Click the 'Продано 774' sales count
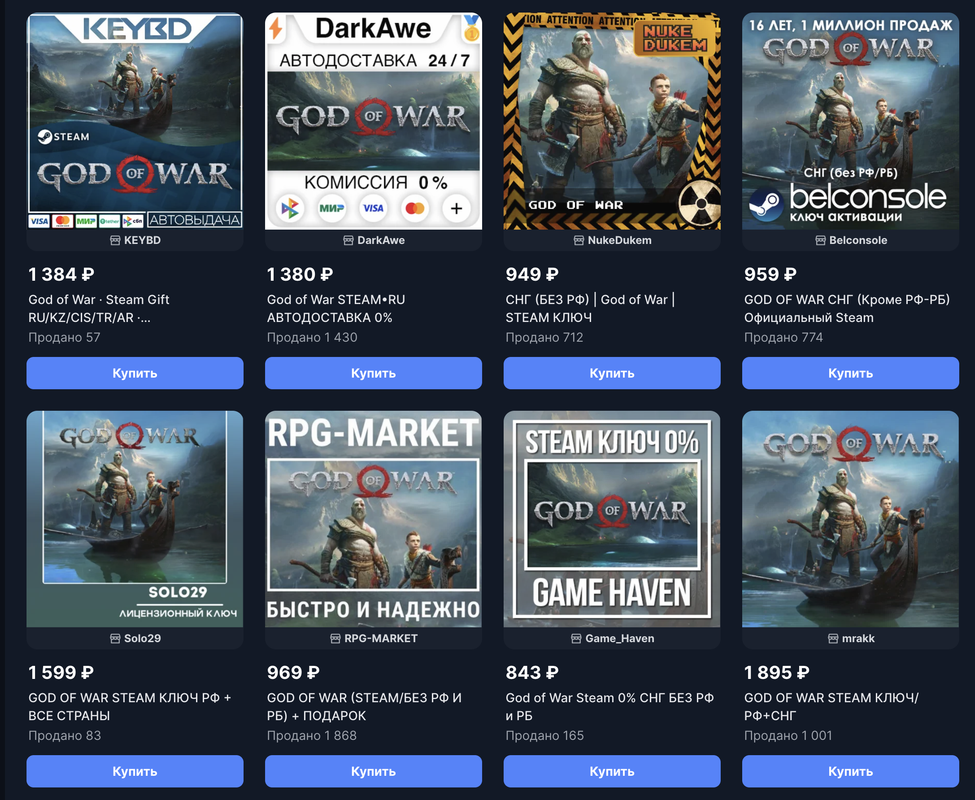This screenshot has height=800, width=975. [783, 338]
